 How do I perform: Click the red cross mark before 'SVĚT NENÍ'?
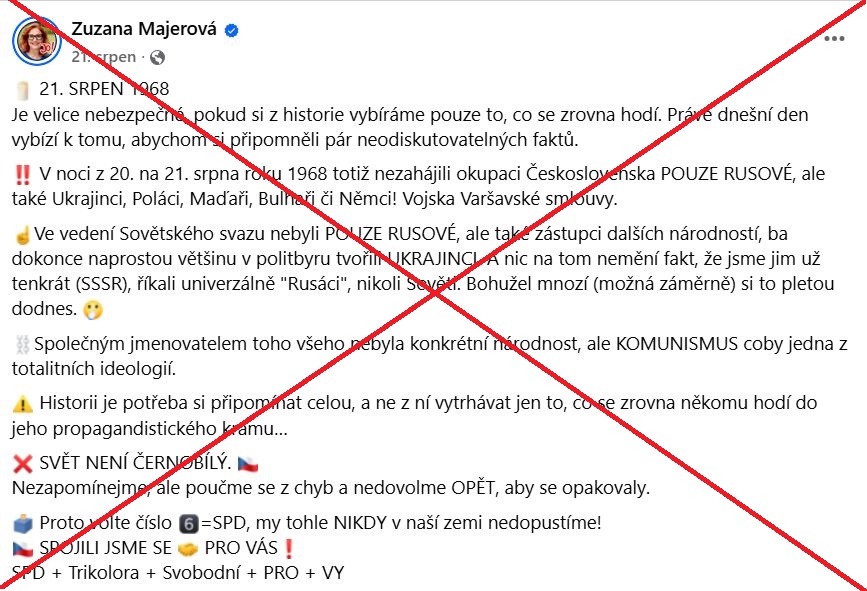coord(23,465)
